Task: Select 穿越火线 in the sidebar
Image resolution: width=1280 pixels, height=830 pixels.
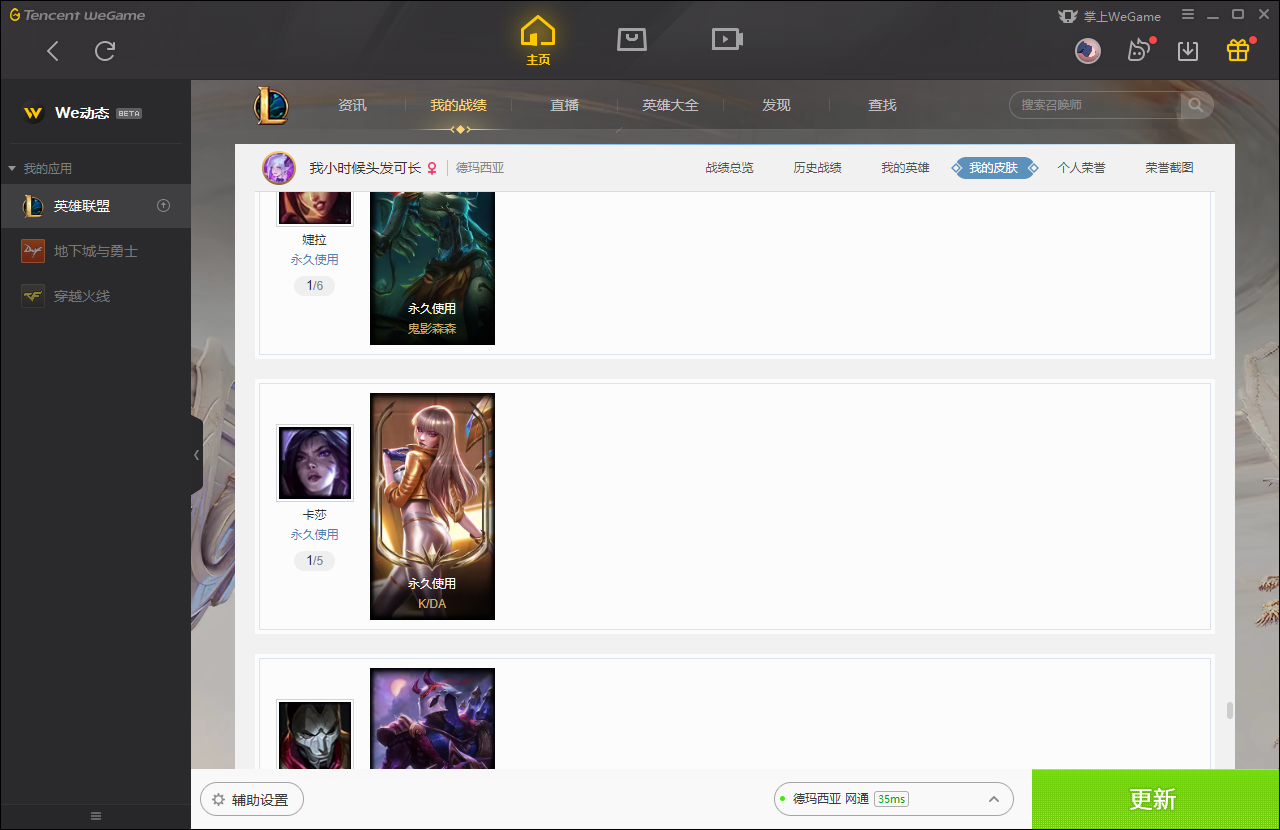Action: (95, 296)
